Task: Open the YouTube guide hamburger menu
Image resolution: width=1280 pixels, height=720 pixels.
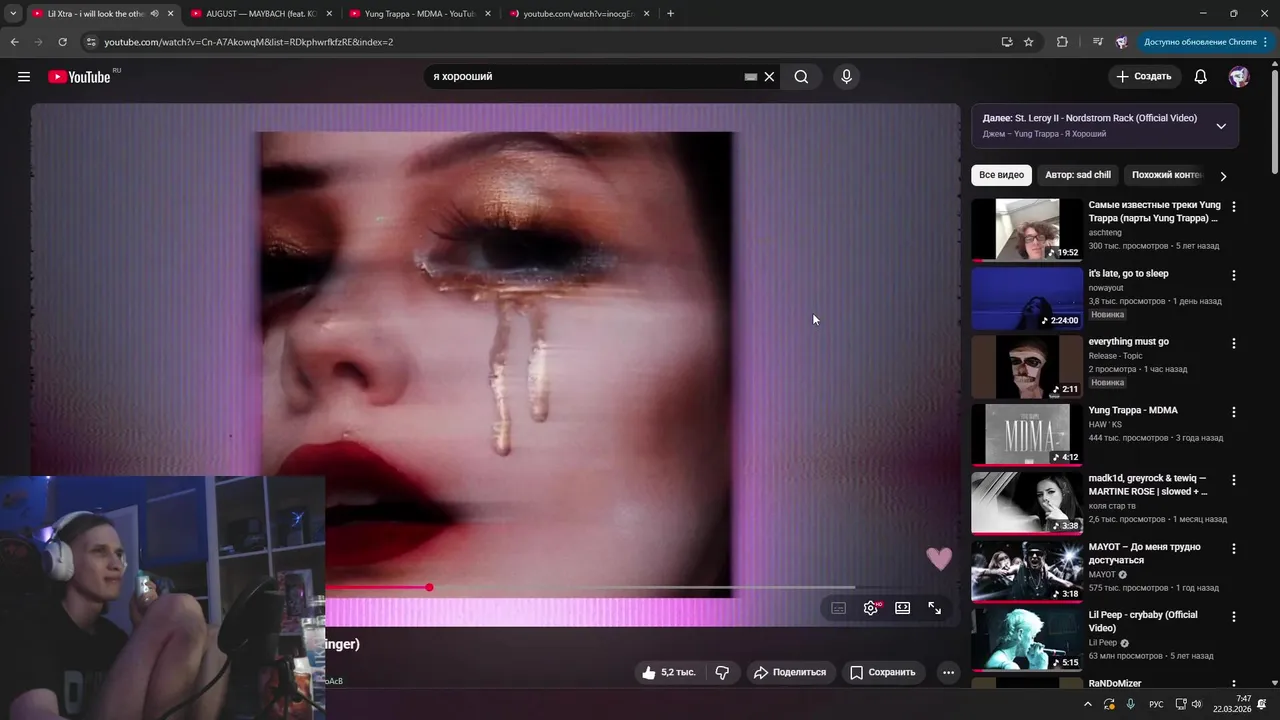Action: tap(24, 77)
